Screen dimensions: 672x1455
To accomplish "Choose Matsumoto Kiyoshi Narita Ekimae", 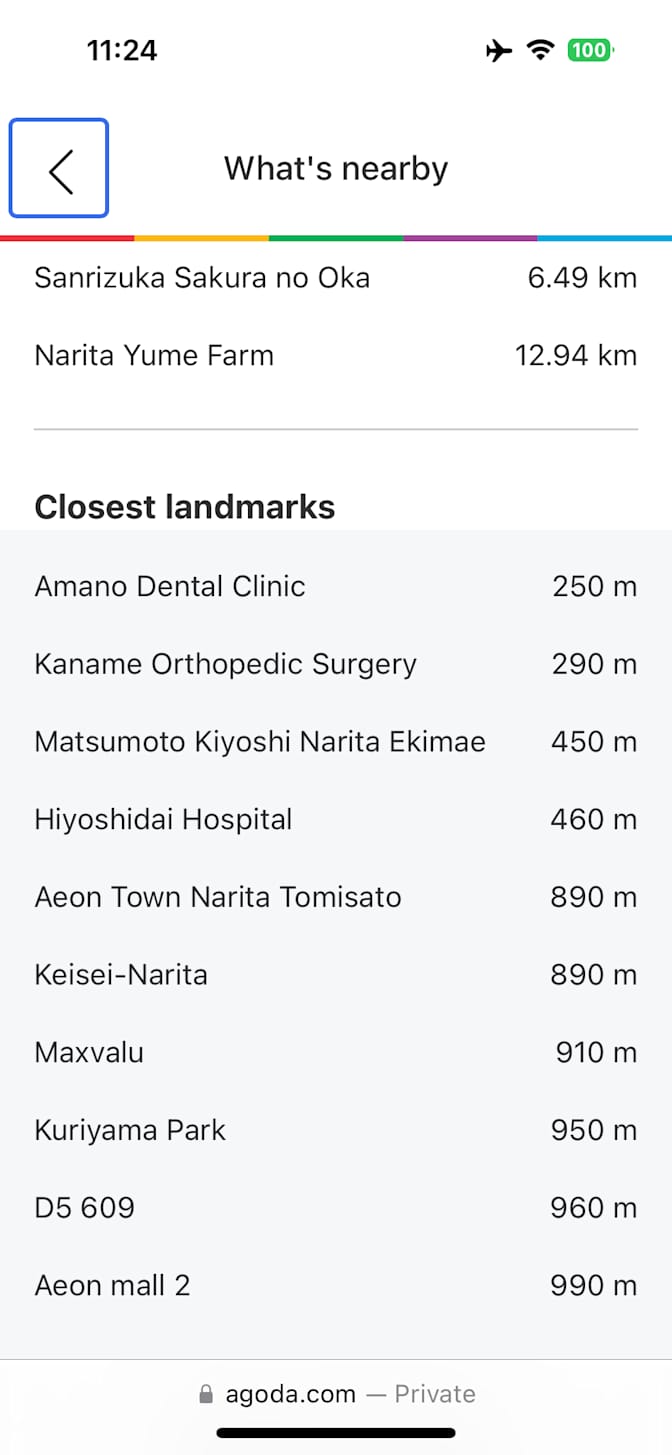I will click(260, 742).
